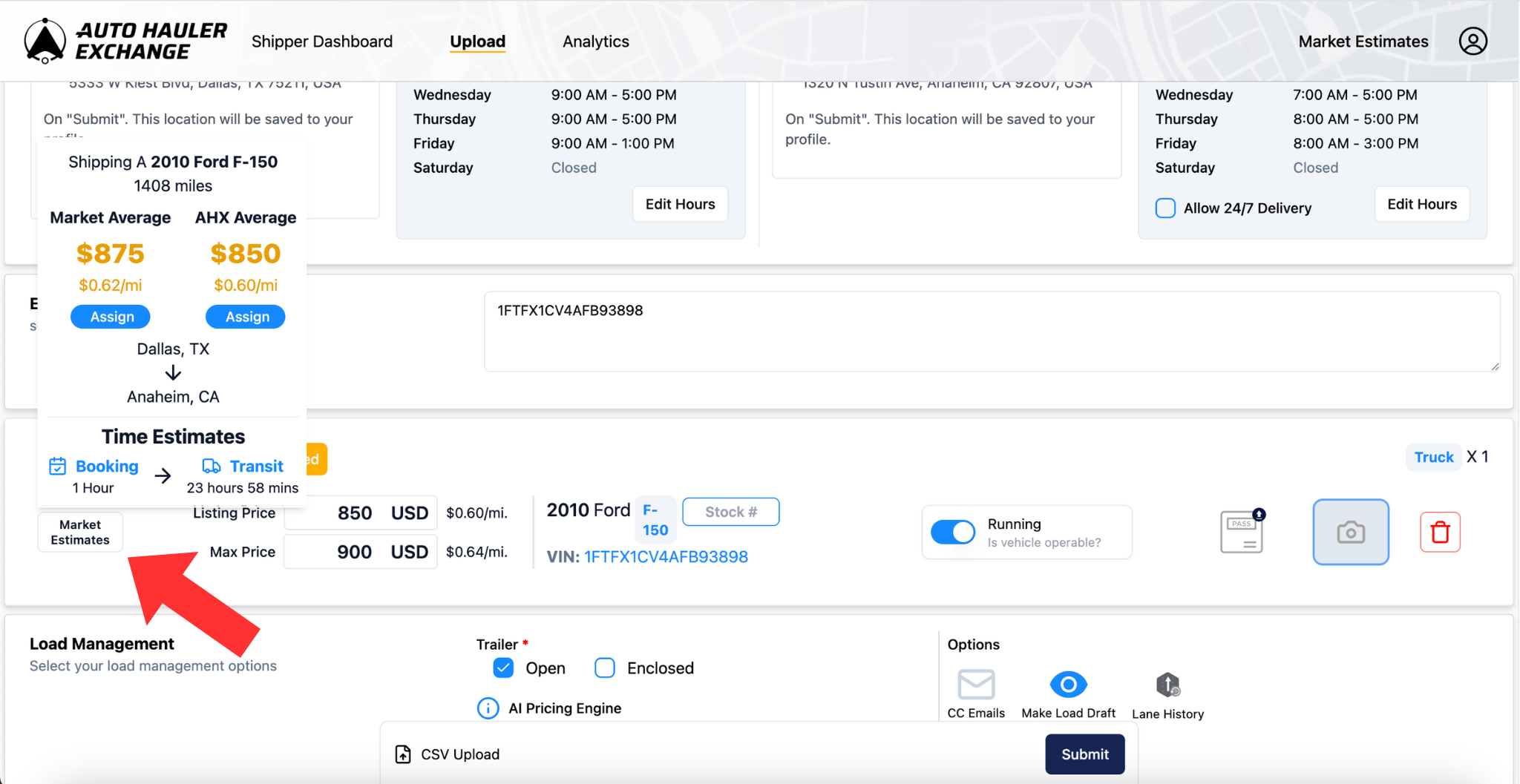The image size is (1520, 784).
Task: Delete the vehicle with the red trash icon
Action: click(1439, 532)
